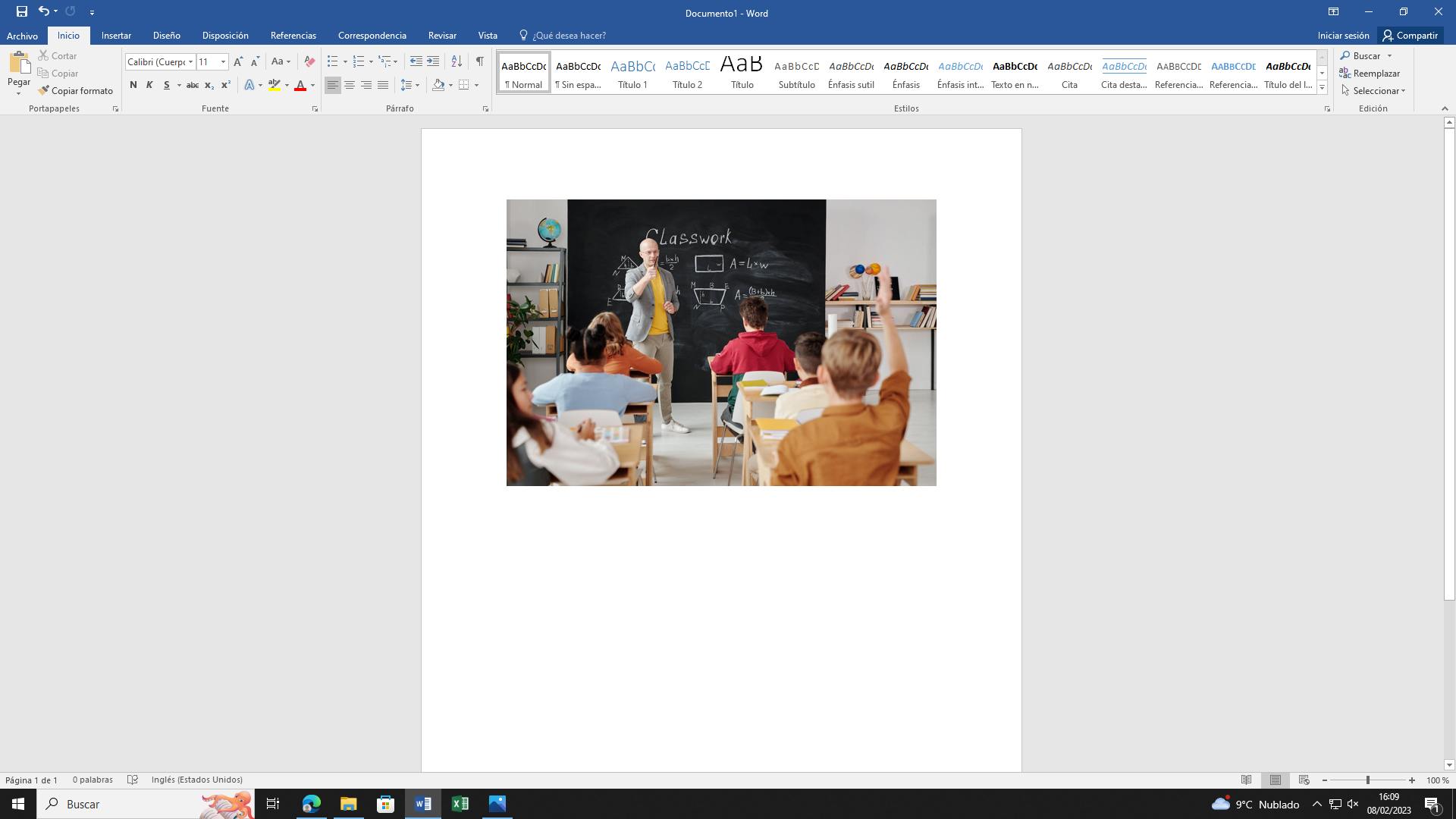
Task: Open the font size dropdown
Action: tap(223, 62)
